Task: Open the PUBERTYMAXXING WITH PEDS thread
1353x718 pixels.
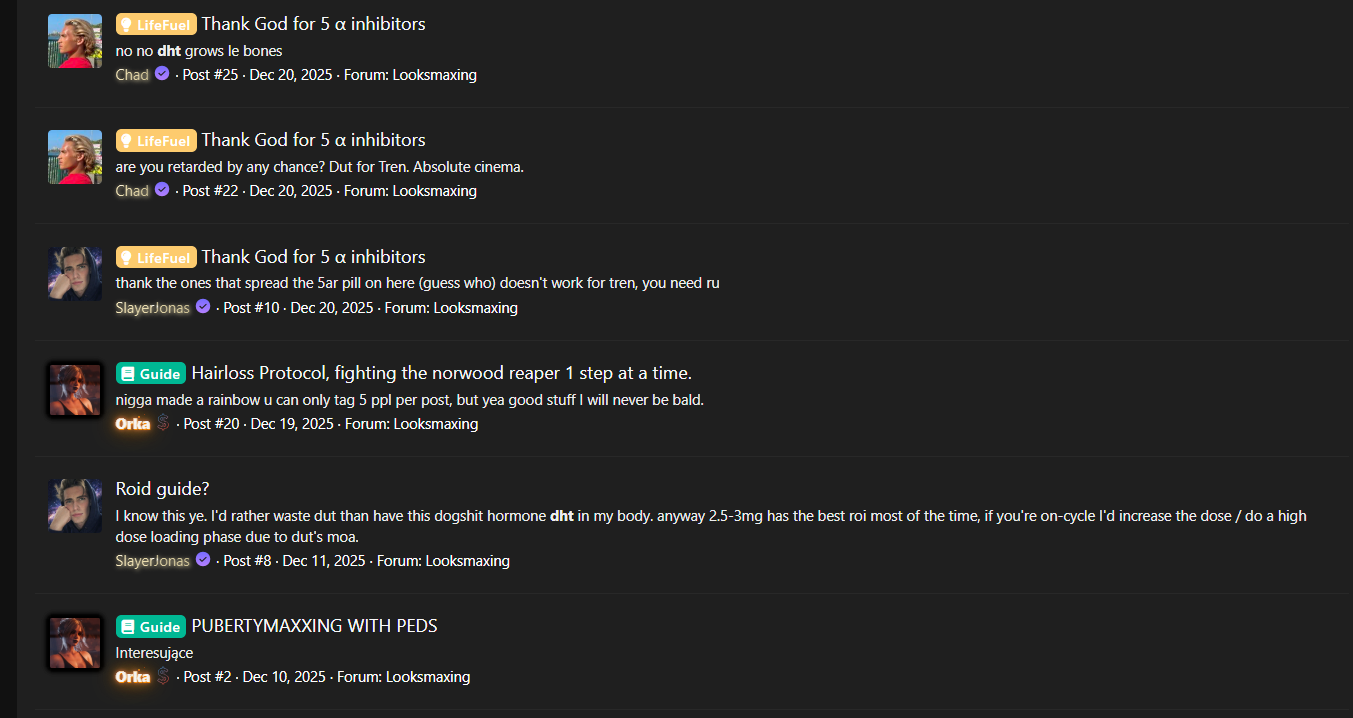Action: [314, 626]
